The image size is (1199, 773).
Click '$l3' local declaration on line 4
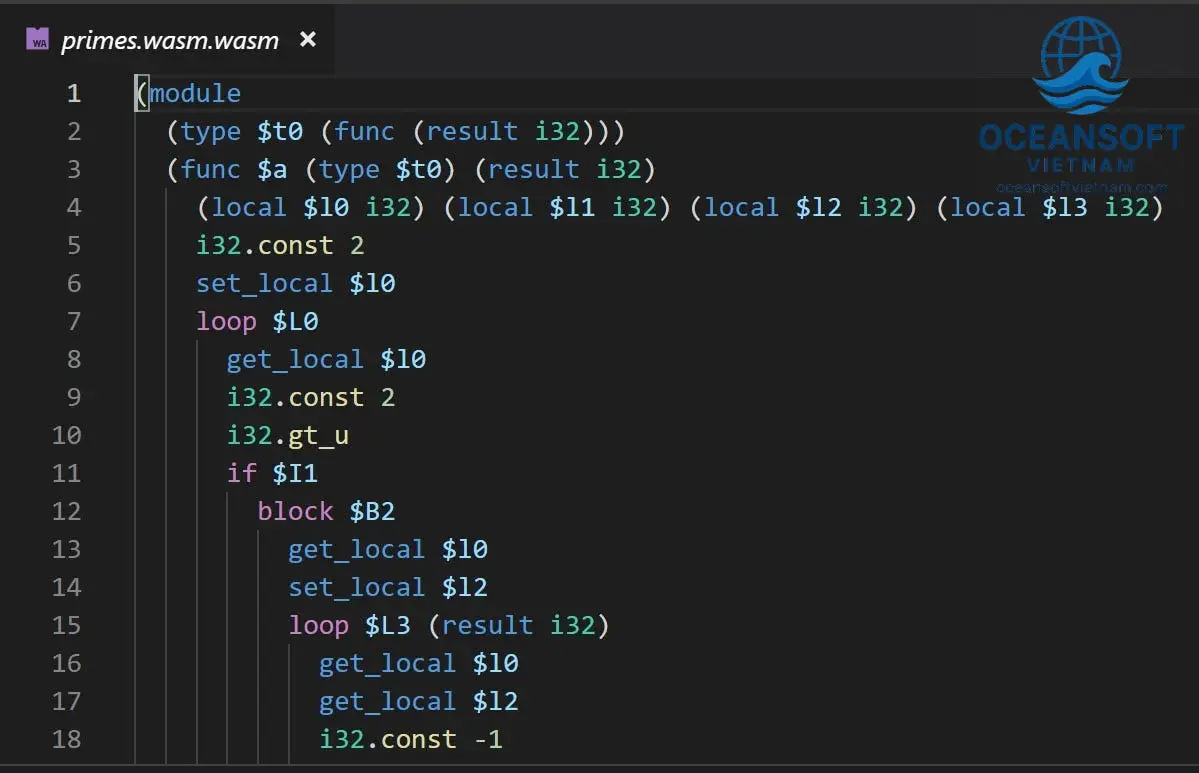[1064, 207]
